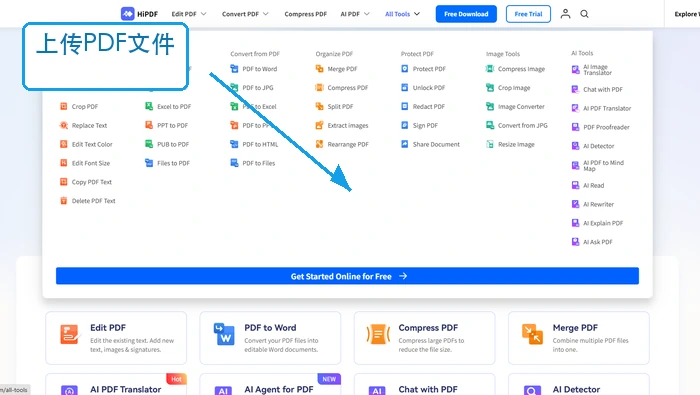Open the Copy PDF Text link
This screenshot has width=700, height=395.
[92, 182]
